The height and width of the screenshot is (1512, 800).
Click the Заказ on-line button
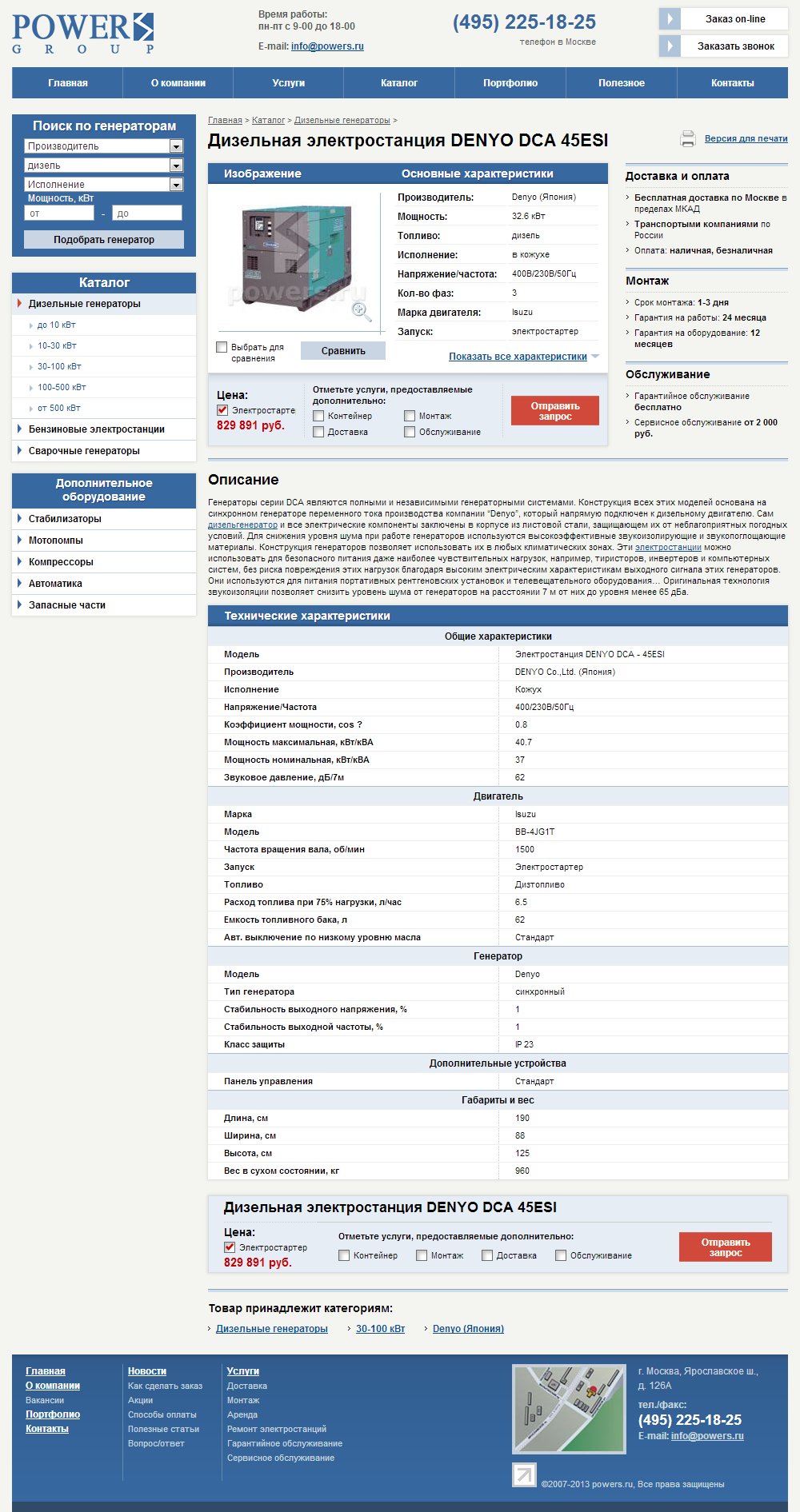pos(724,19)
